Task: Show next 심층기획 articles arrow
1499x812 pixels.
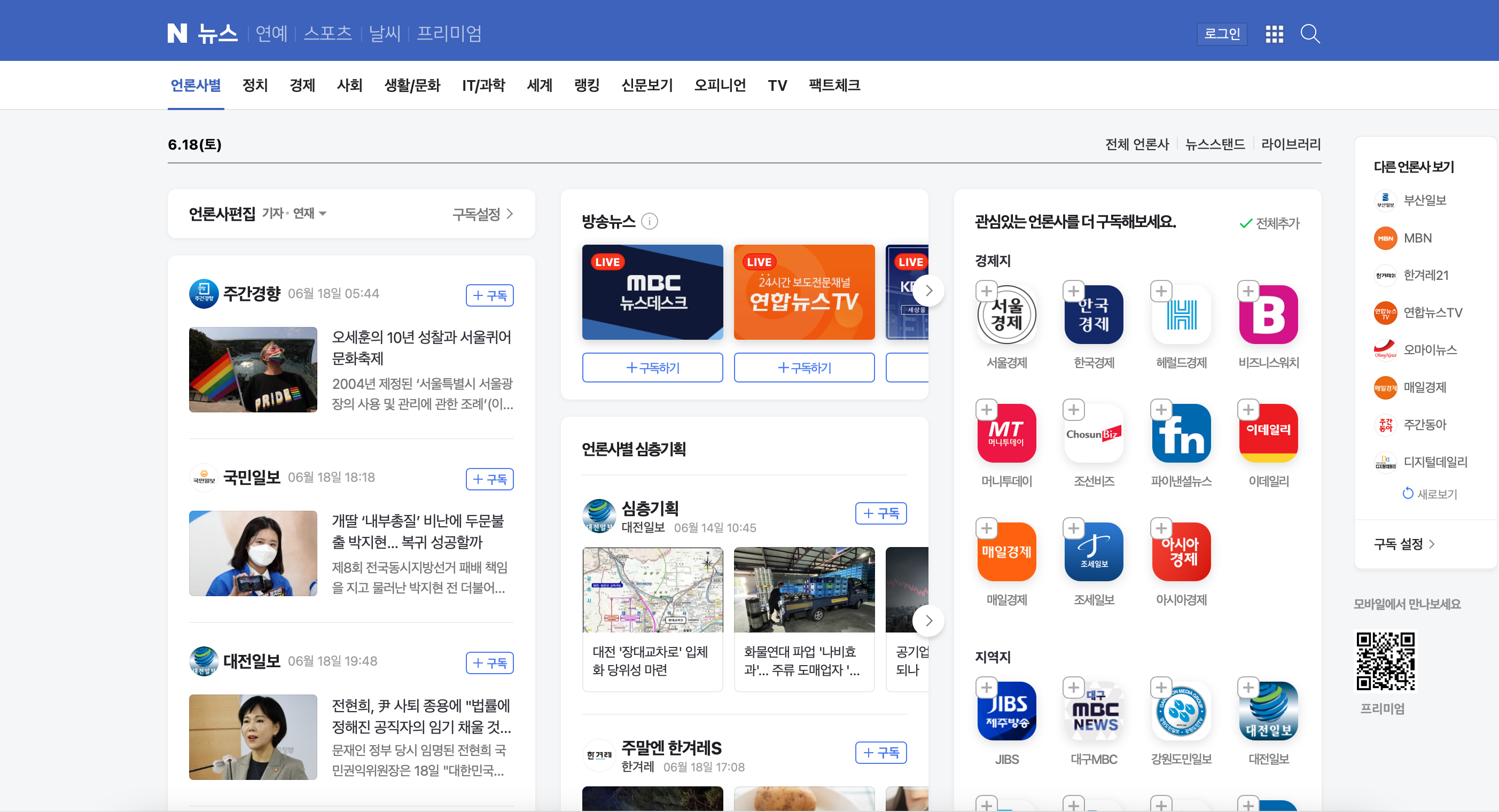Action: (x=928, y=621)
